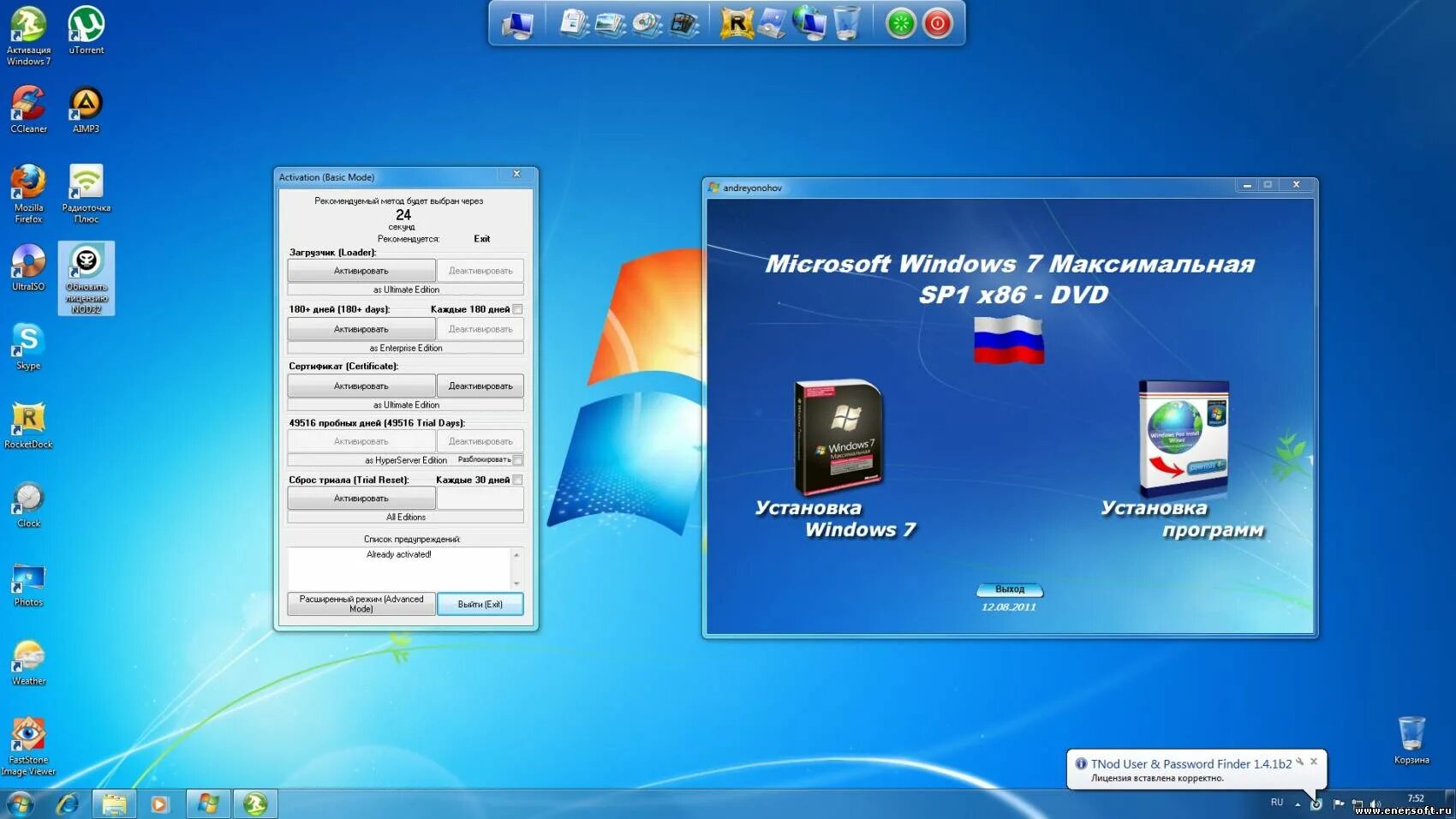Click the Установка программ software box
Screen dimensions: 1456x819
pyautogui.click(x=1184, y=438)
